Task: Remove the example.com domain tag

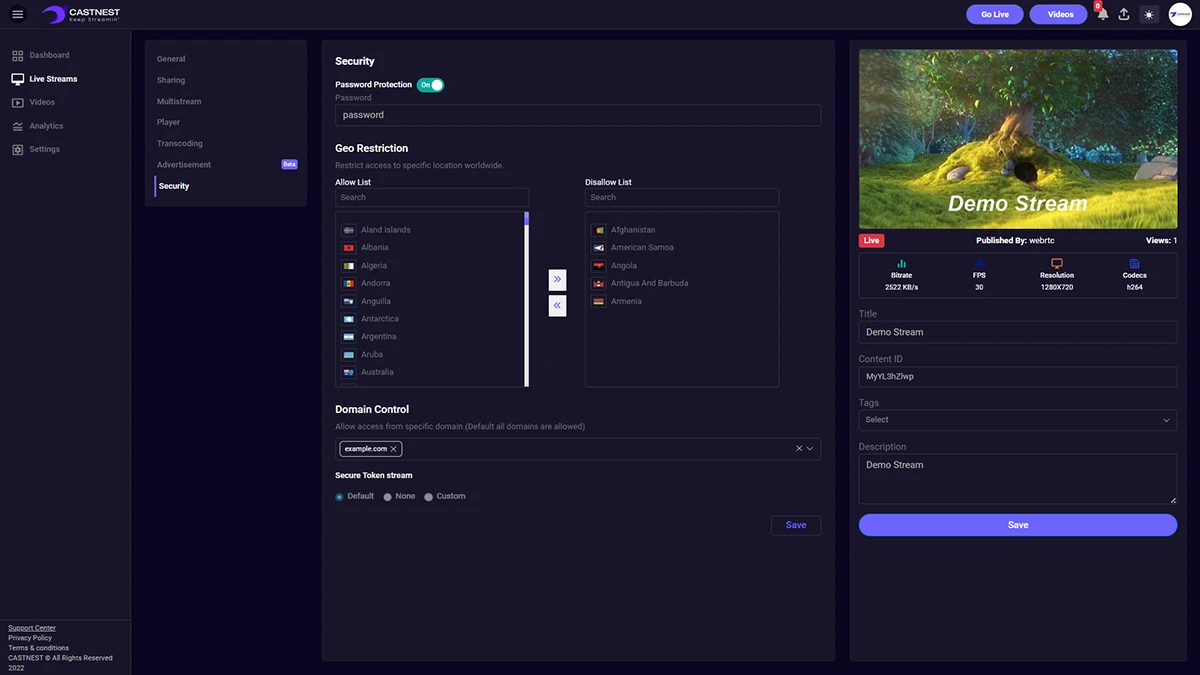Action: pyautogui.click(x=394, y=449)
